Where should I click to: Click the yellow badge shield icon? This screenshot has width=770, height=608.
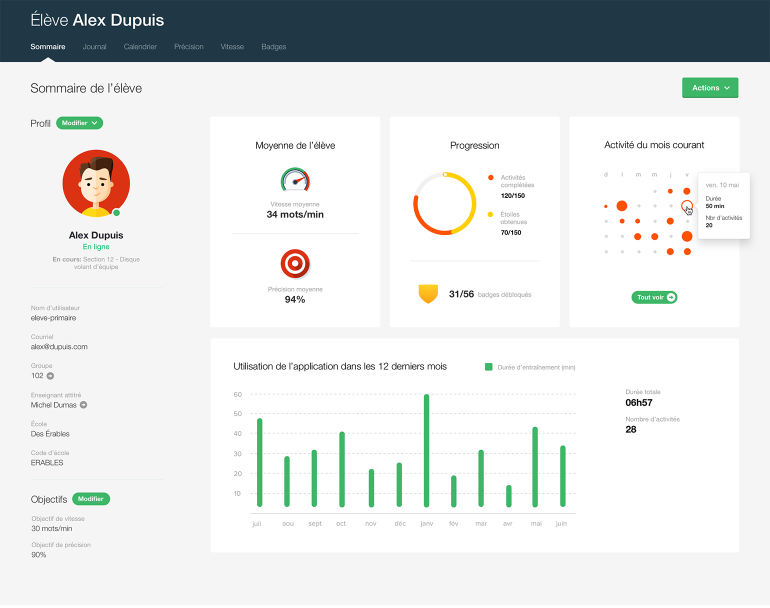pos(428,293)
